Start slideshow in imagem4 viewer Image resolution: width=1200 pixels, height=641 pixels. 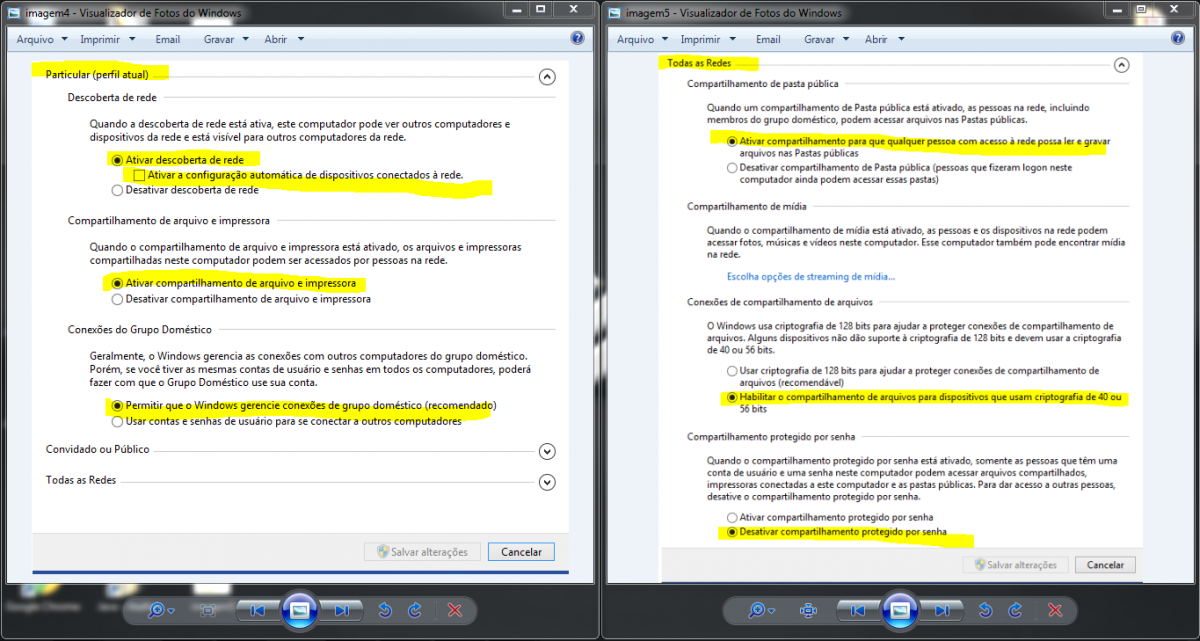pos(299,610)
